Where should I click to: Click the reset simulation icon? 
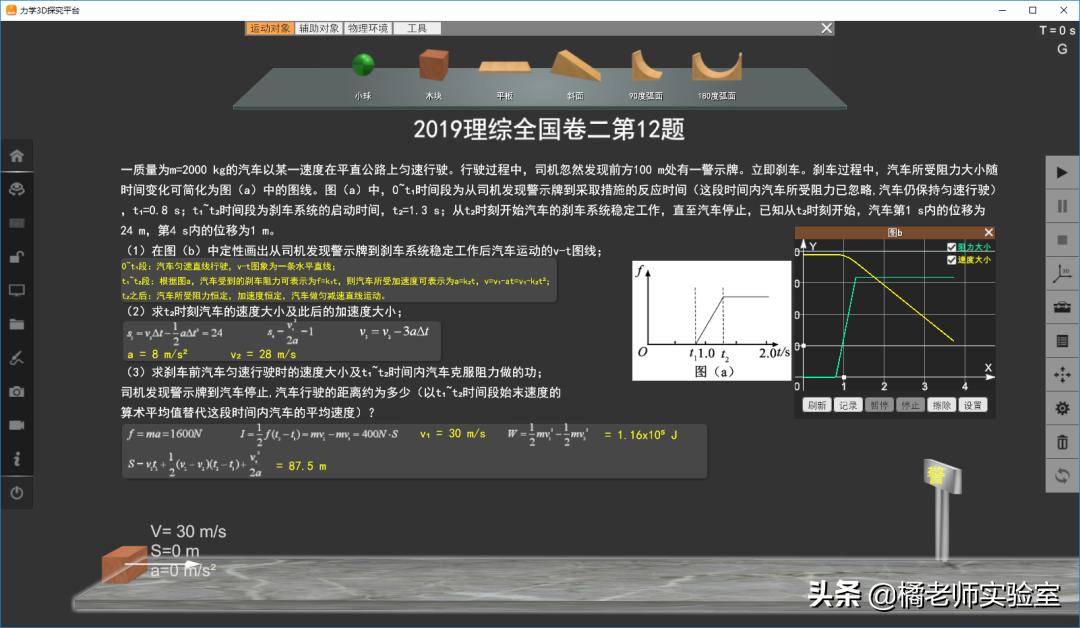tap(1062, 476)
